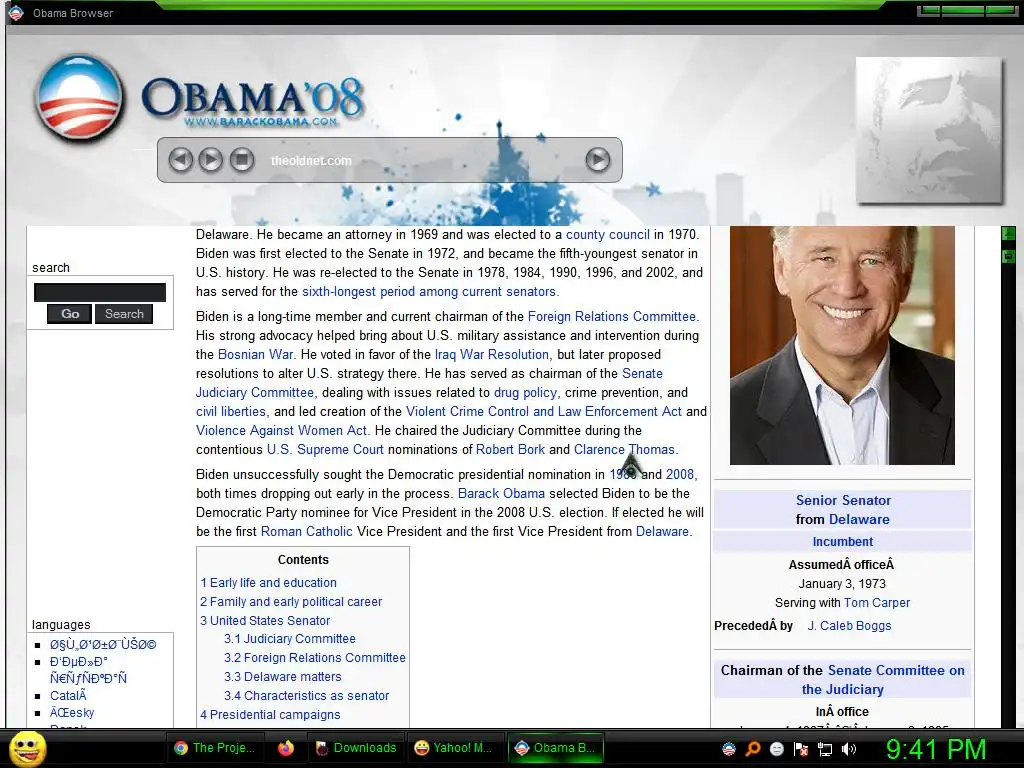Jump to 3.4 Characteristics as senator
1024x768 pixels.
pyautogui.click(x=306, y=696)
